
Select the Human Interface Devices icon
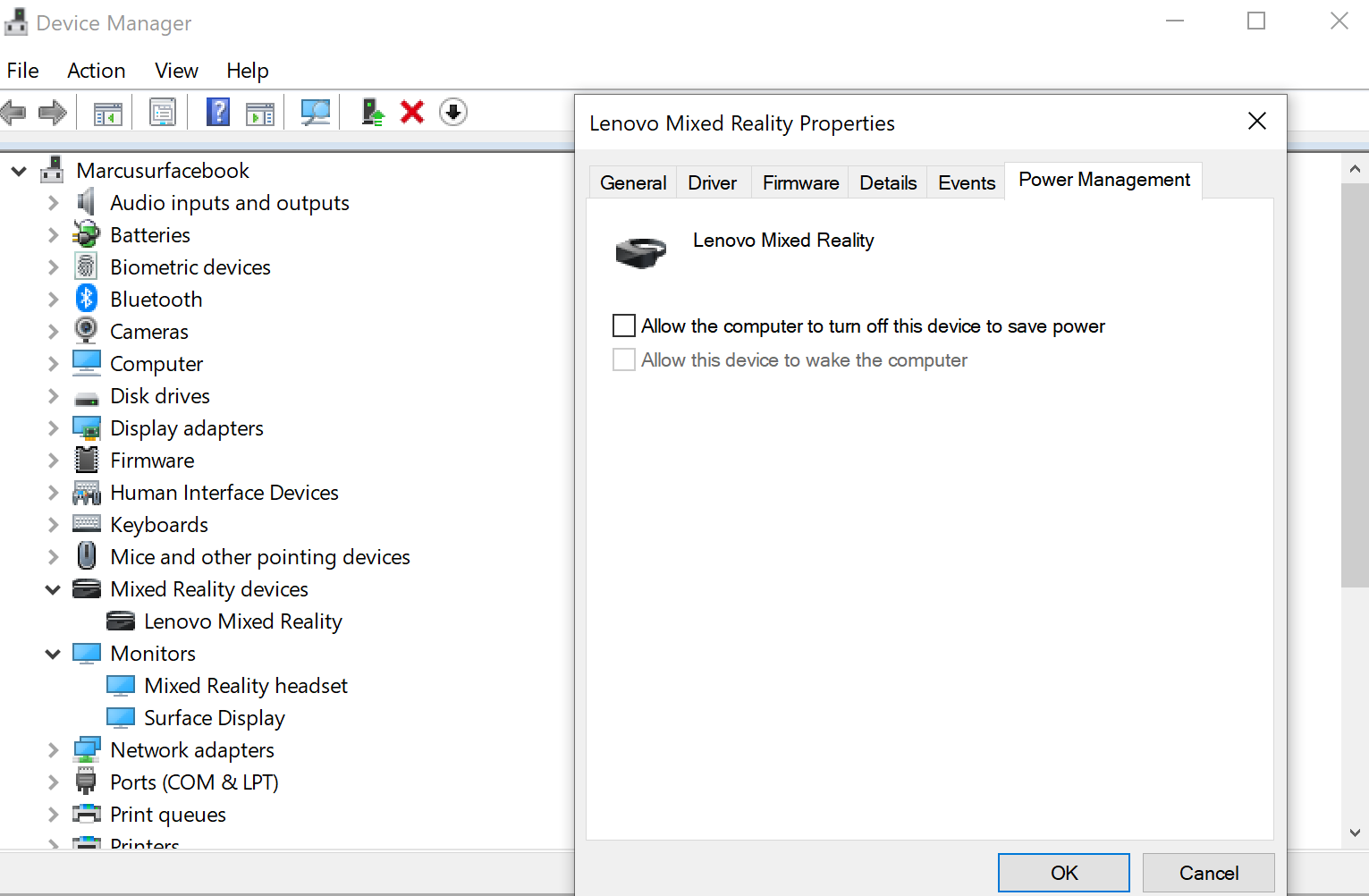[87, 493]
